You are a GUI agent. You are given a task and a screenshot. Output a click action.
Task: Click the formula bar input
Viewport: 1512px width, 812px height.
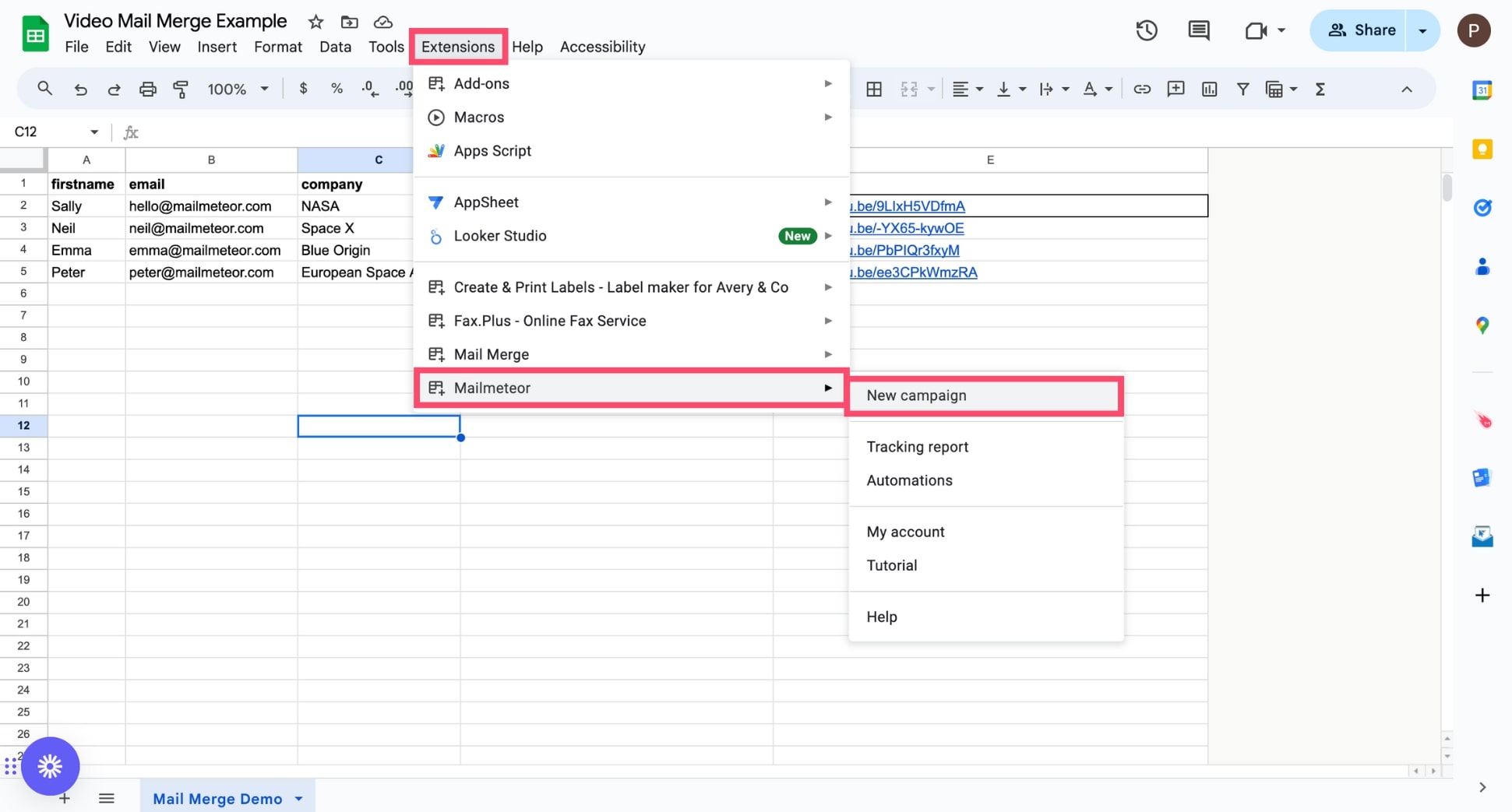pos(795,132)
